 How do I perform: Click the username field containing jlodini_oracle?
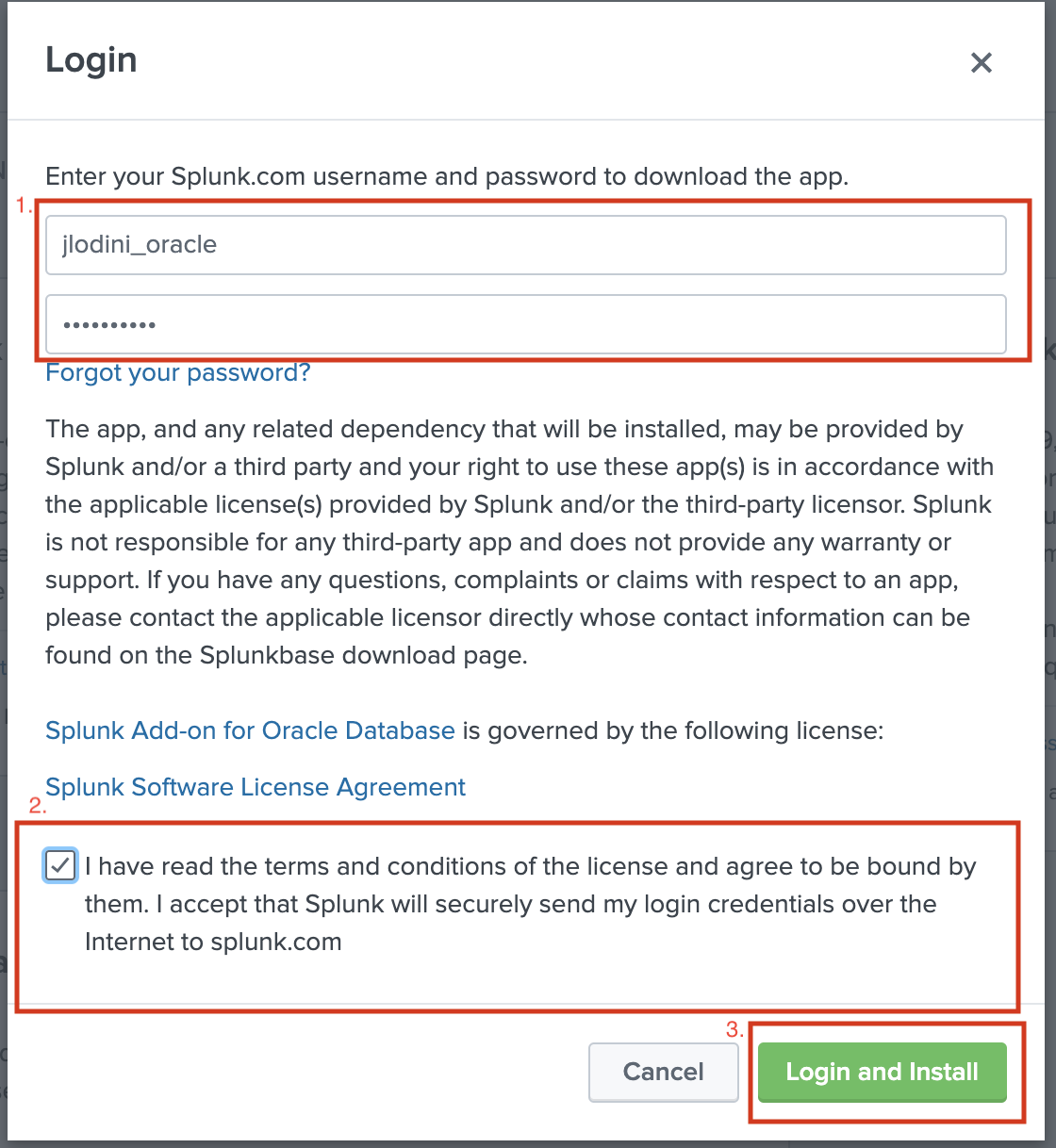click(x=525, y=245)
